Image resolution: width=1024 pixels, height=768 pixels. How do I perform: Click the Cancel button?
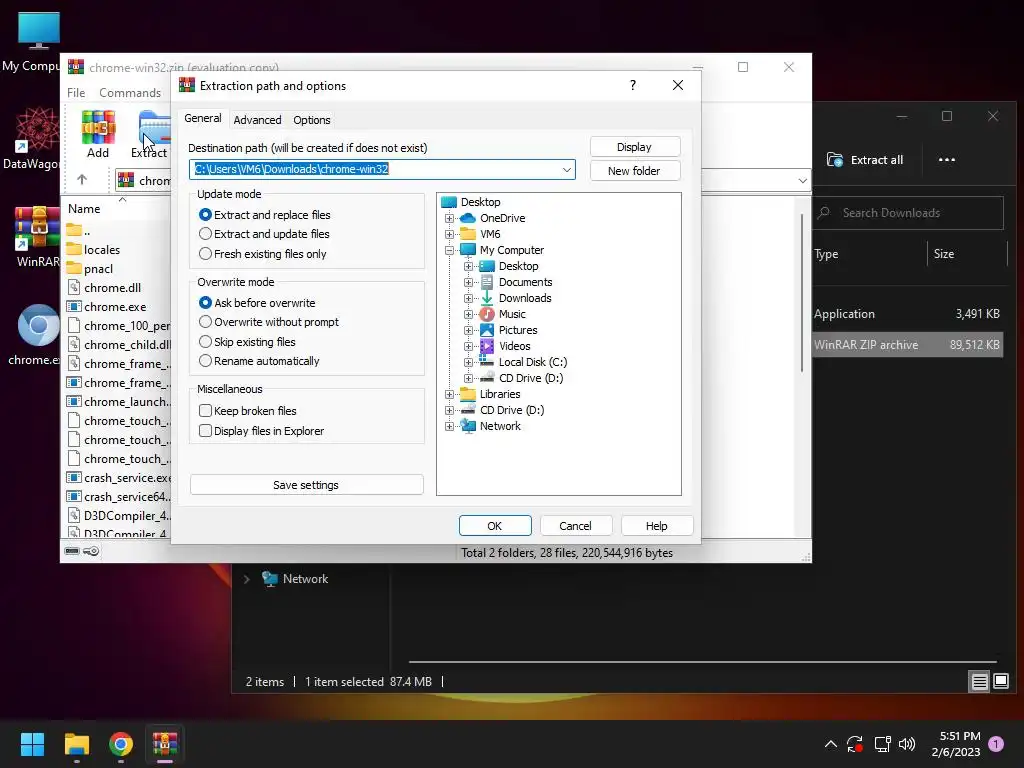(575, 526)
